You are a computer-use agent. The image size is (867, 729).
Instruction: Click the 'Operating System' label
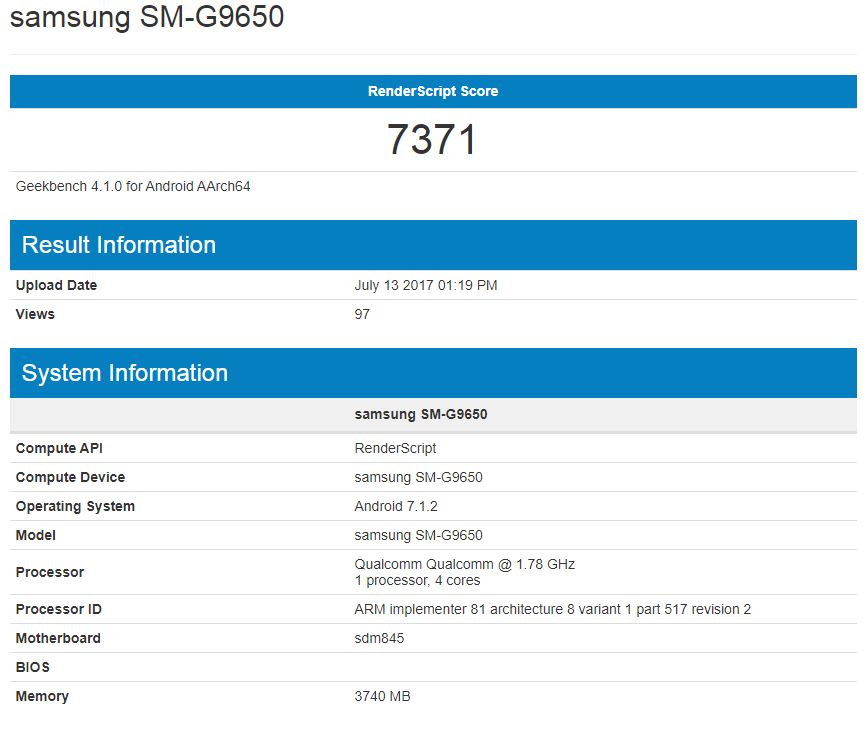pos(75,506)
